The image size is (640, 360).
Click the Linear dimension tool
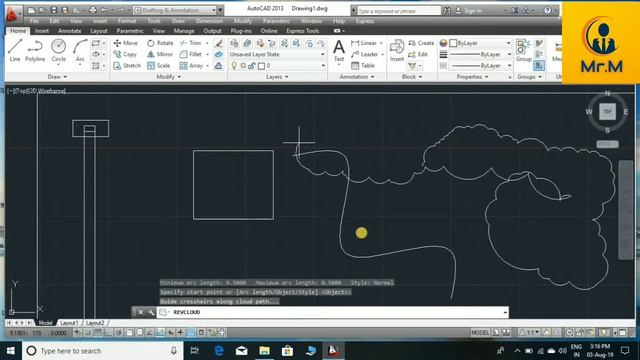pyautogui.click(x=364, y=43)
